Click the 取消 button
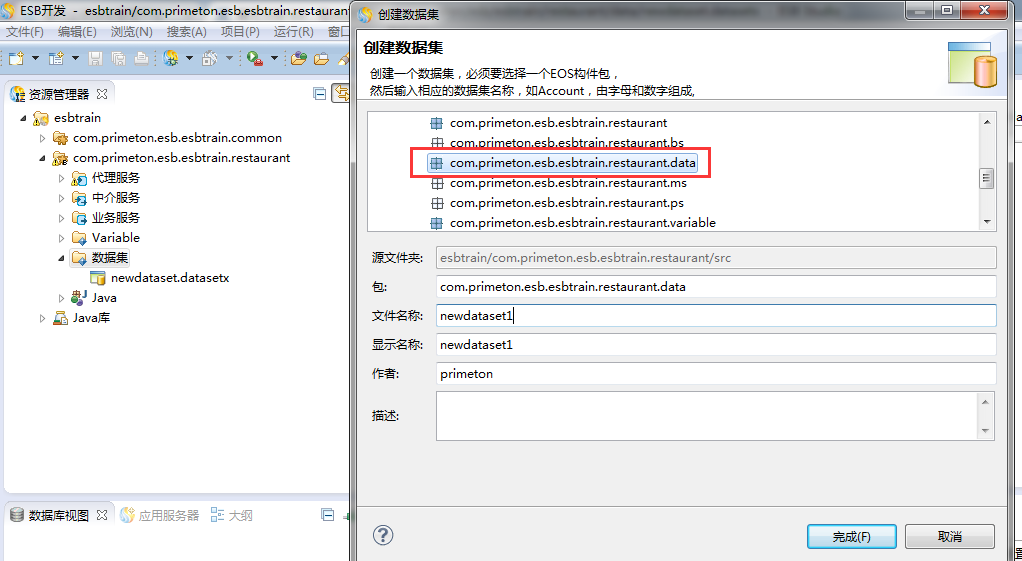 point(950,536)
